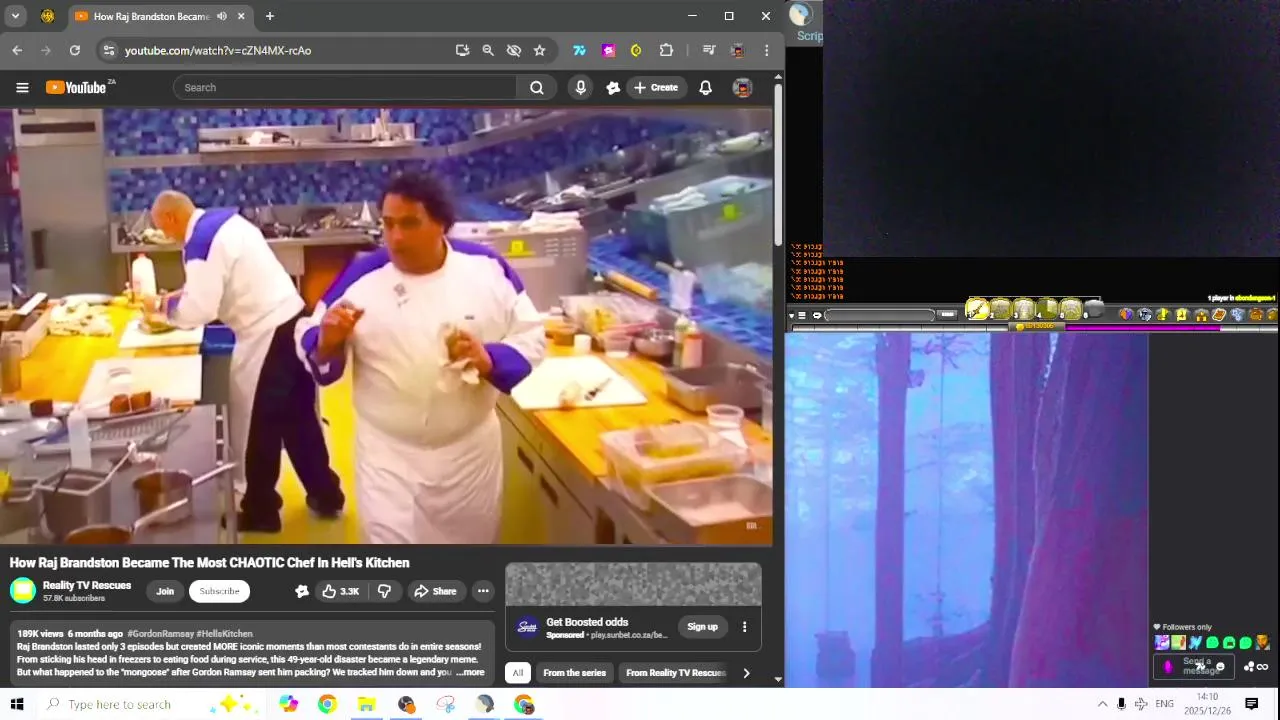Close the How Raj Brandston tab
Image resolution: width=1280 pixels, height=720 pixels.
(241, 16)
